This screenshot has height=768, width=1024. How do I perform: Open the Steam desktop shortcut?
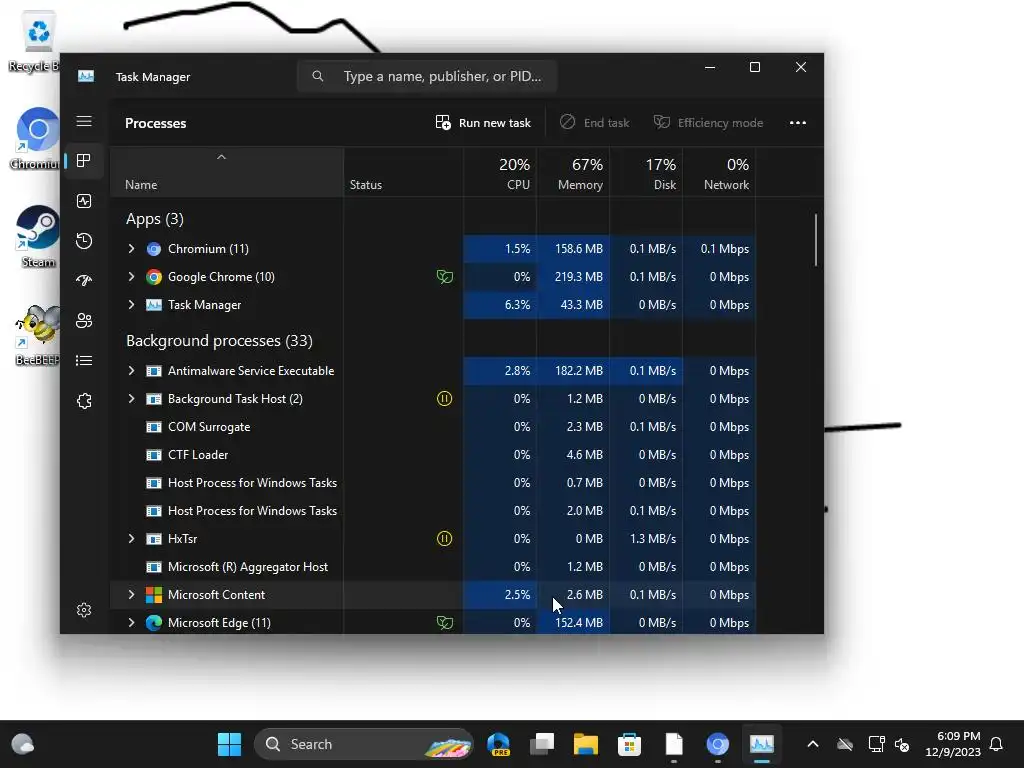click(38, 236)
